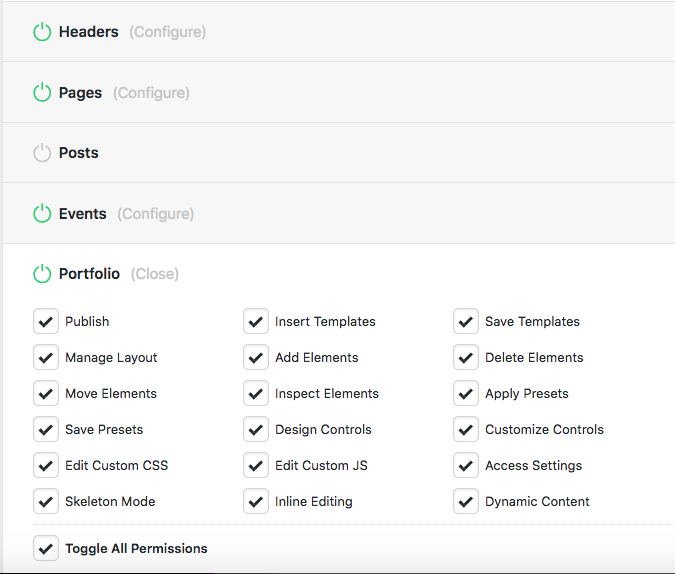The width and height of the screenshot is (675, 574).
Task: Collapse Portfolio with Close link
Action: point(155,274)
